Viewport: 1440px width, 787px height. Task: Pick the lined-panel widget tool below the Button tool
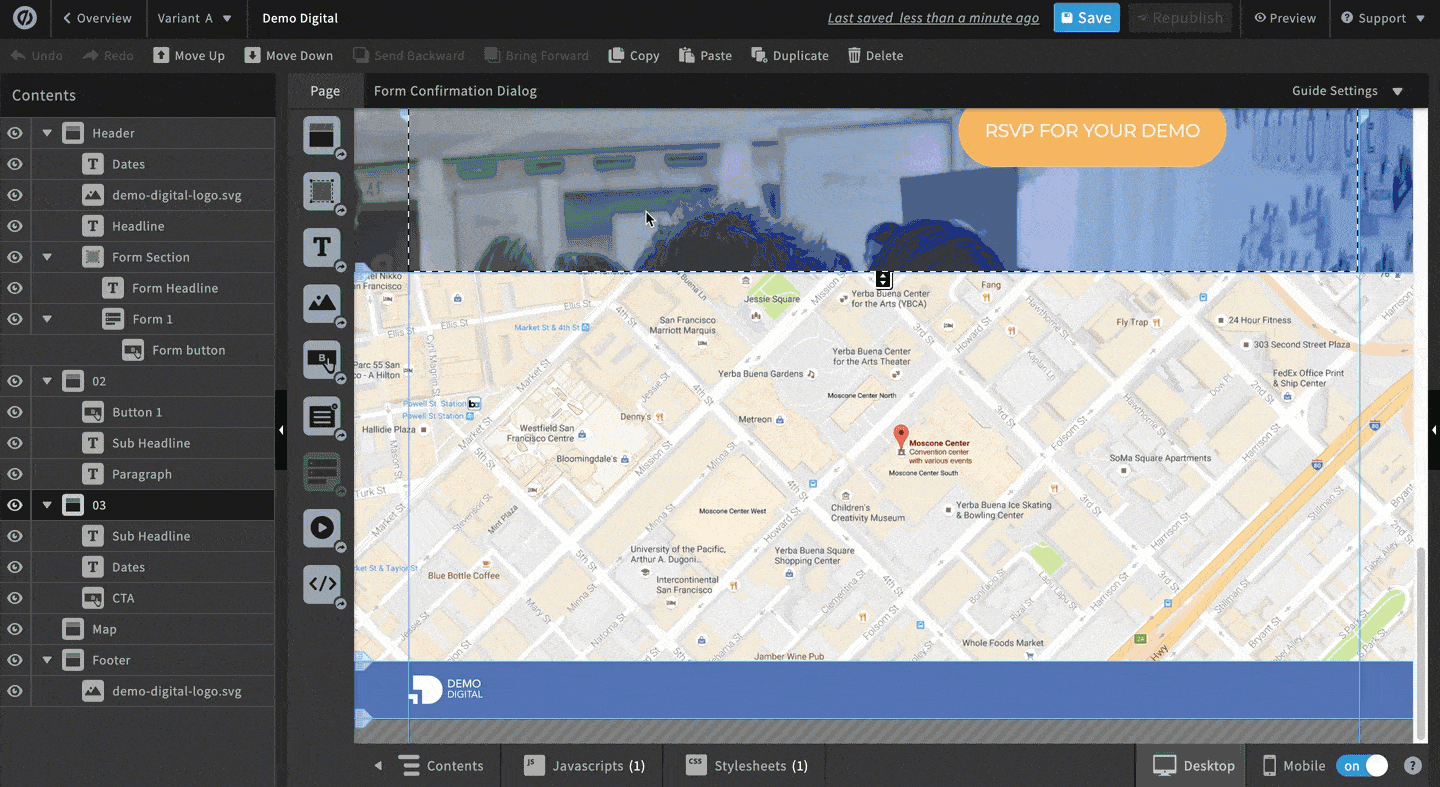322,415
